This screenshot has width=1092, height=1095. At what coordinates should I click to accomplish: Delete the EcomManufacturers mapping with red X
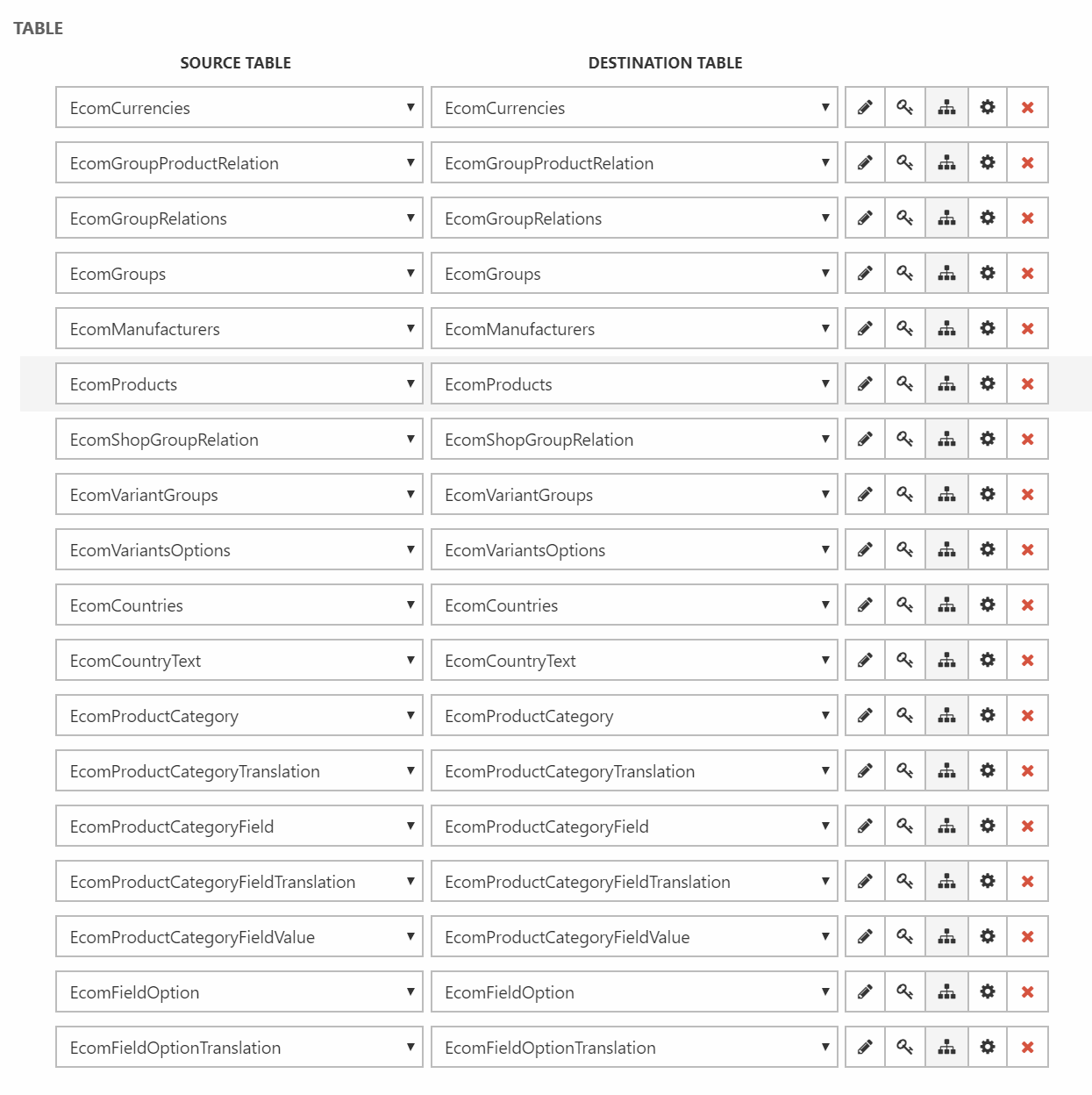click(1028, 328)
